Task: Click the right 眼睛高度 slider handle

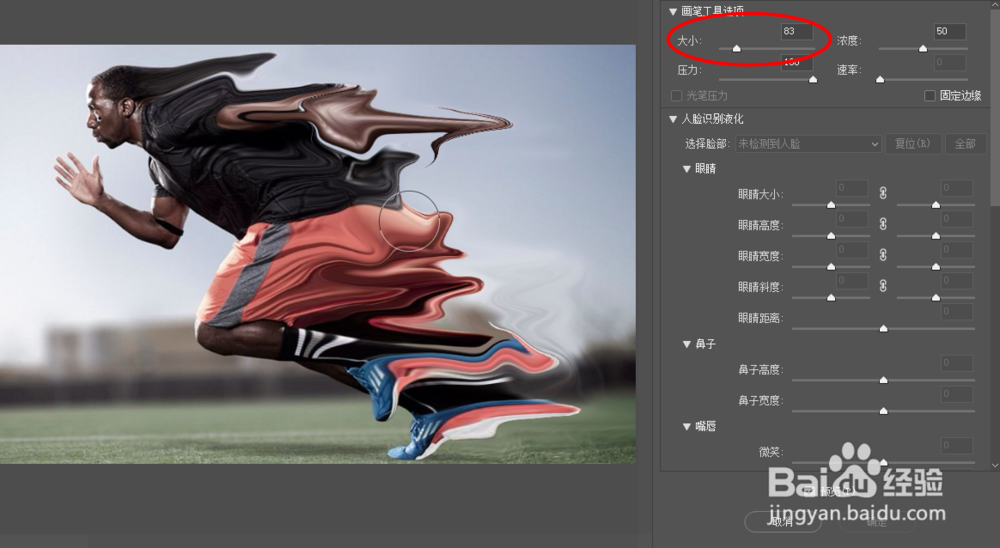Action: point(936,236)
